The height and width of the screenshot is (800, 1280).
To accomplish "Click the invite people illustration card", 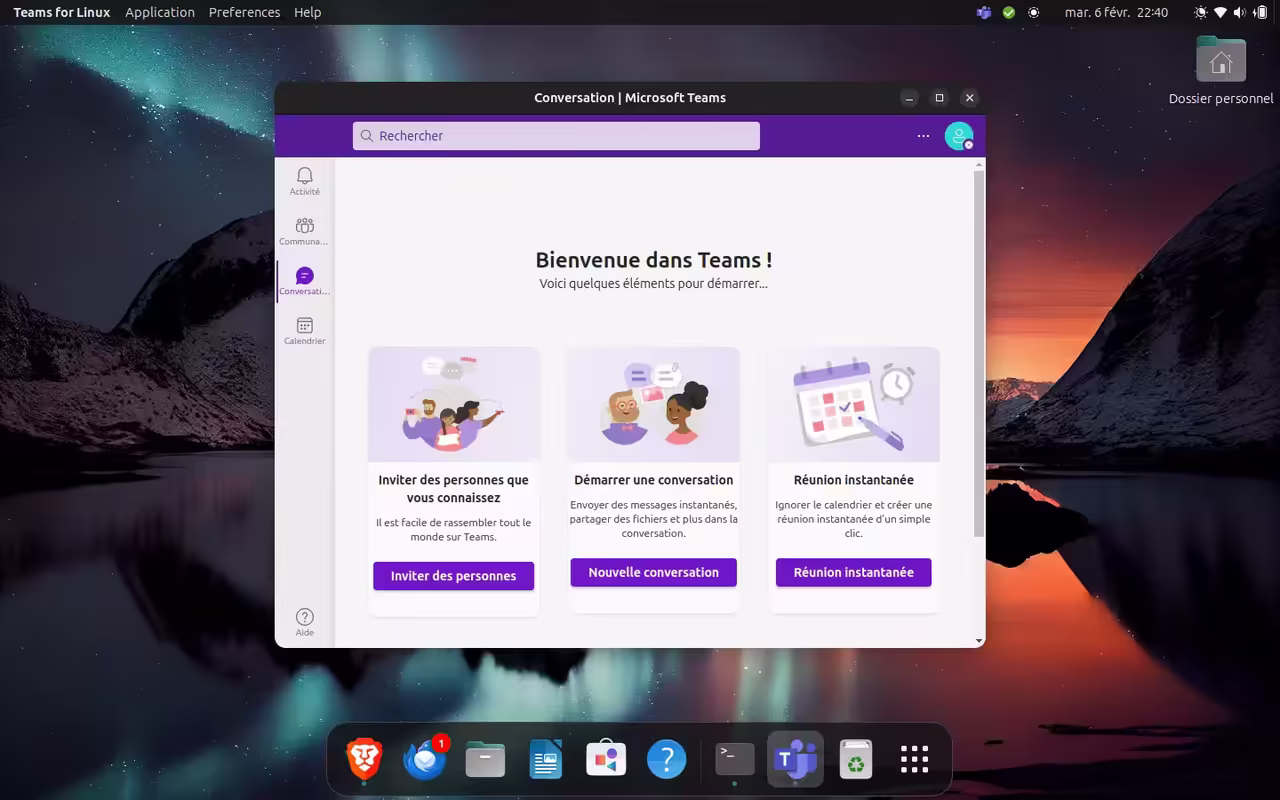I will pos(453,404).
